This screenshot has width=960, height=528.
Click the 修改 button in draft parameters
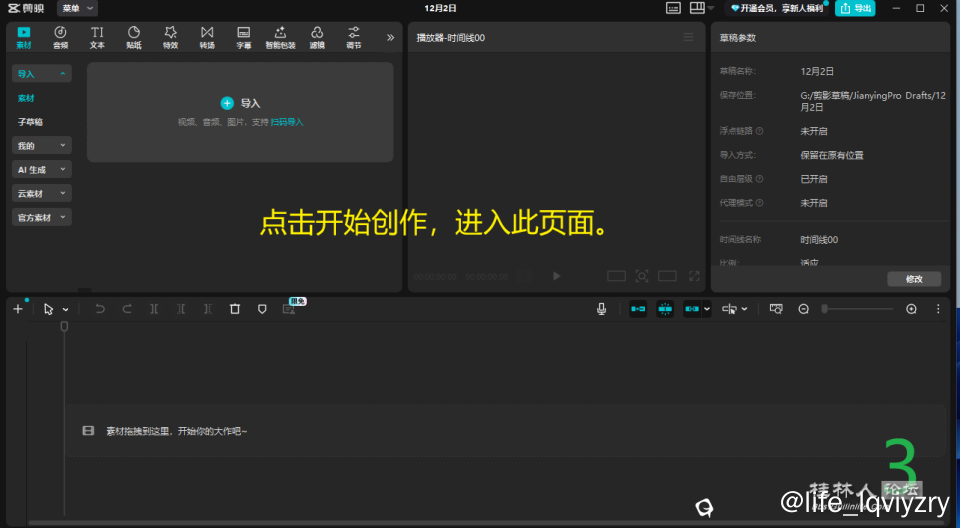click(x=914, y=279)
